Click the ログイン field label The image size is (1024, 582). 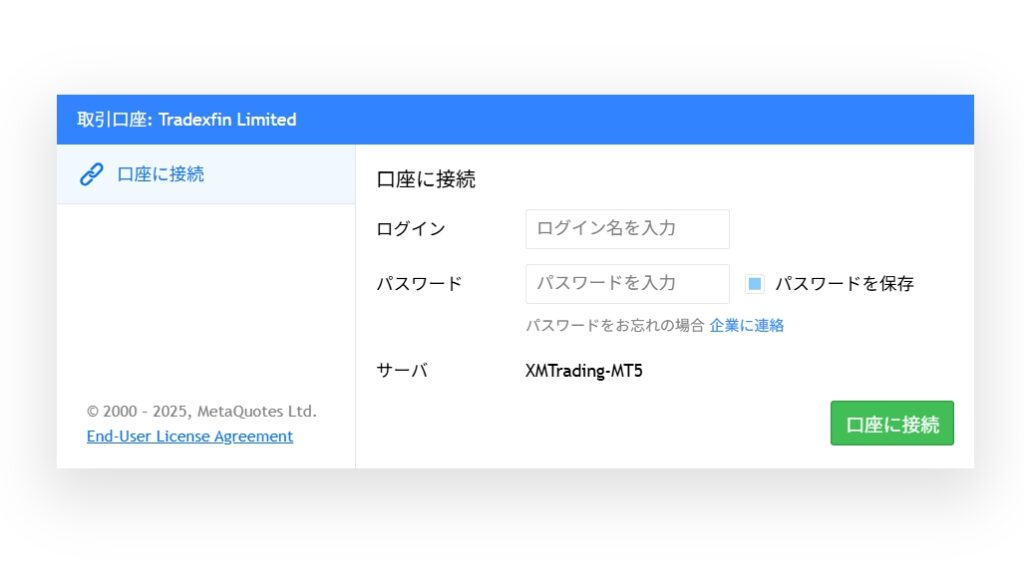(411, 229)
